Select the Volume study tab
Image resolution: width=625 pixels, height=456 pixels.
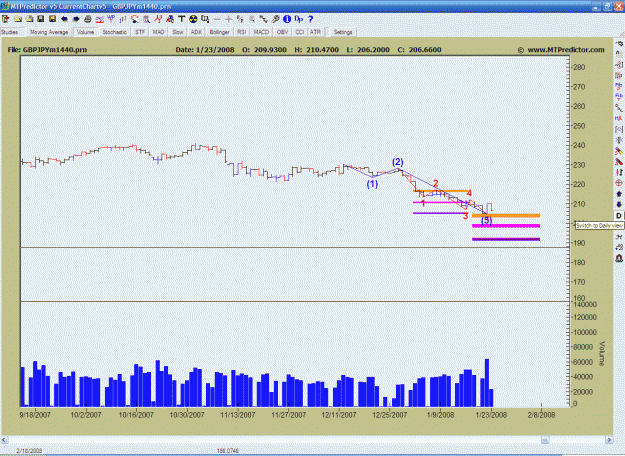(85, 32)
